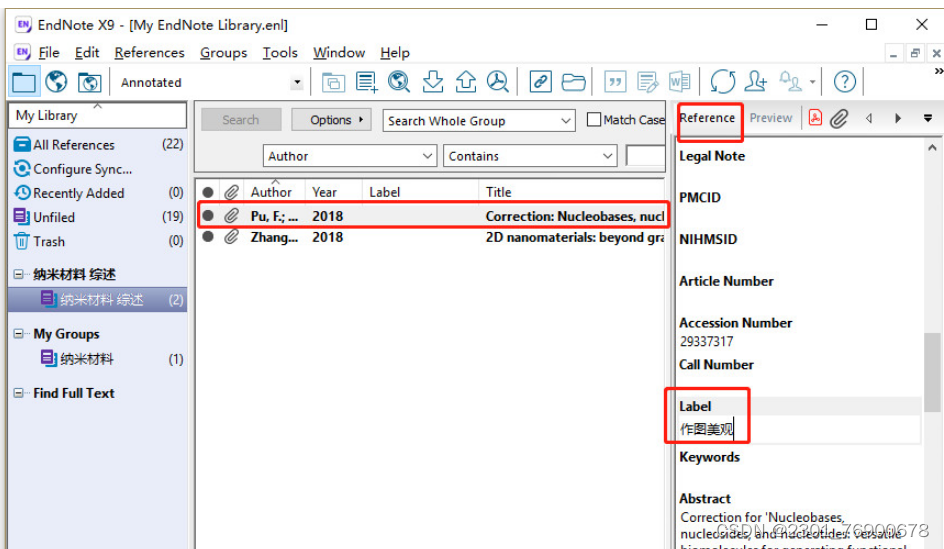944x549 pixels.
Task: Click Attach File paperclip in reference panel
Action: point(839,118)
